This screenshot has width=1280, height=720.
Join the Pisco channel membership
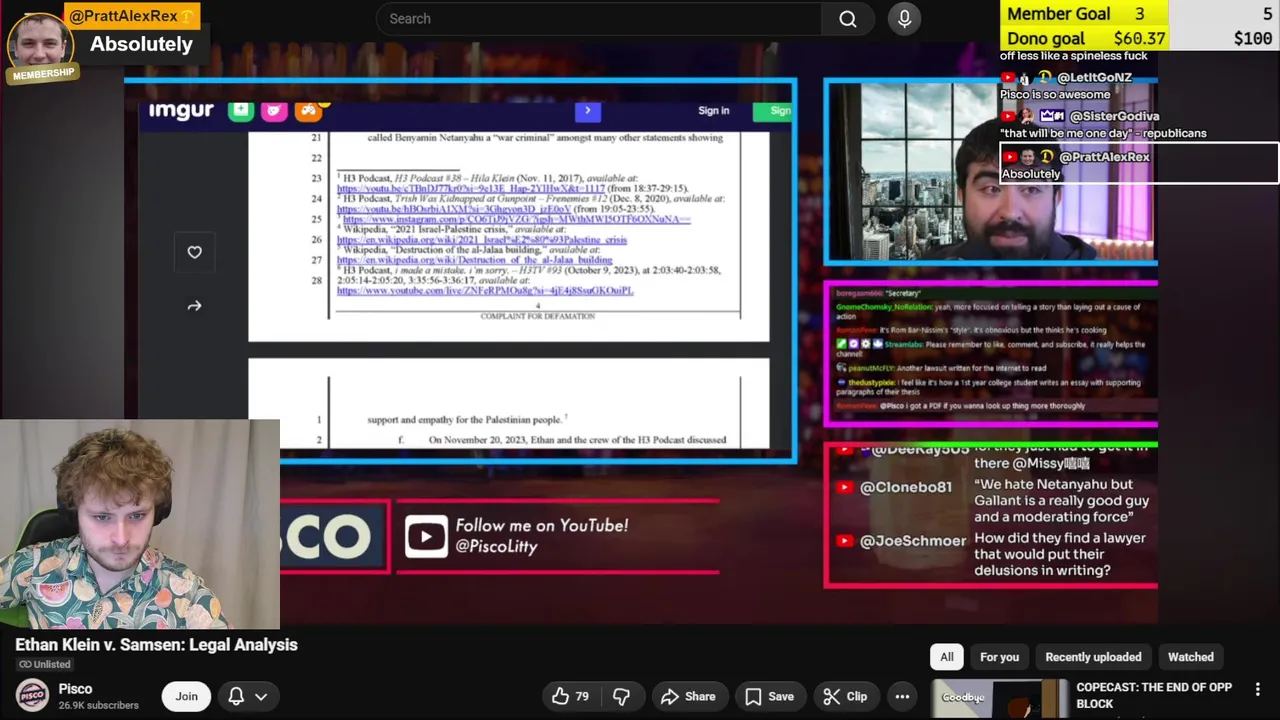tap(187, 696)
